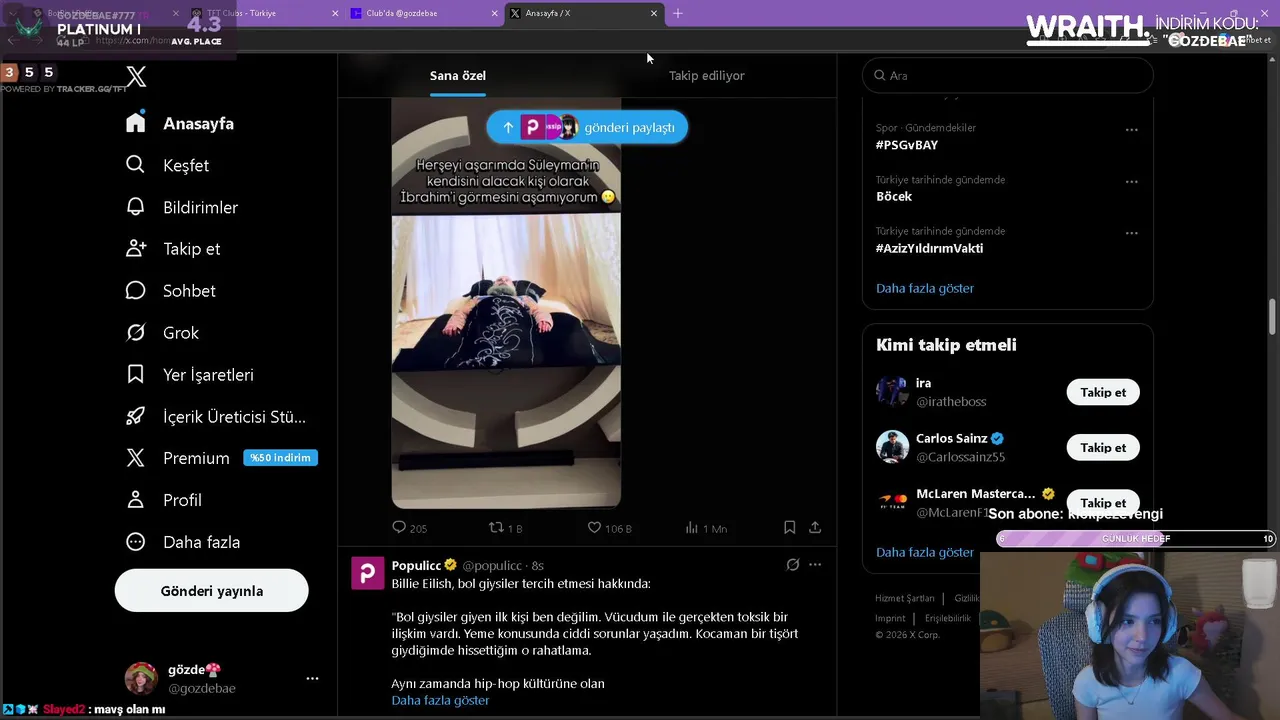Open Imprint footer link

point(892,618)
